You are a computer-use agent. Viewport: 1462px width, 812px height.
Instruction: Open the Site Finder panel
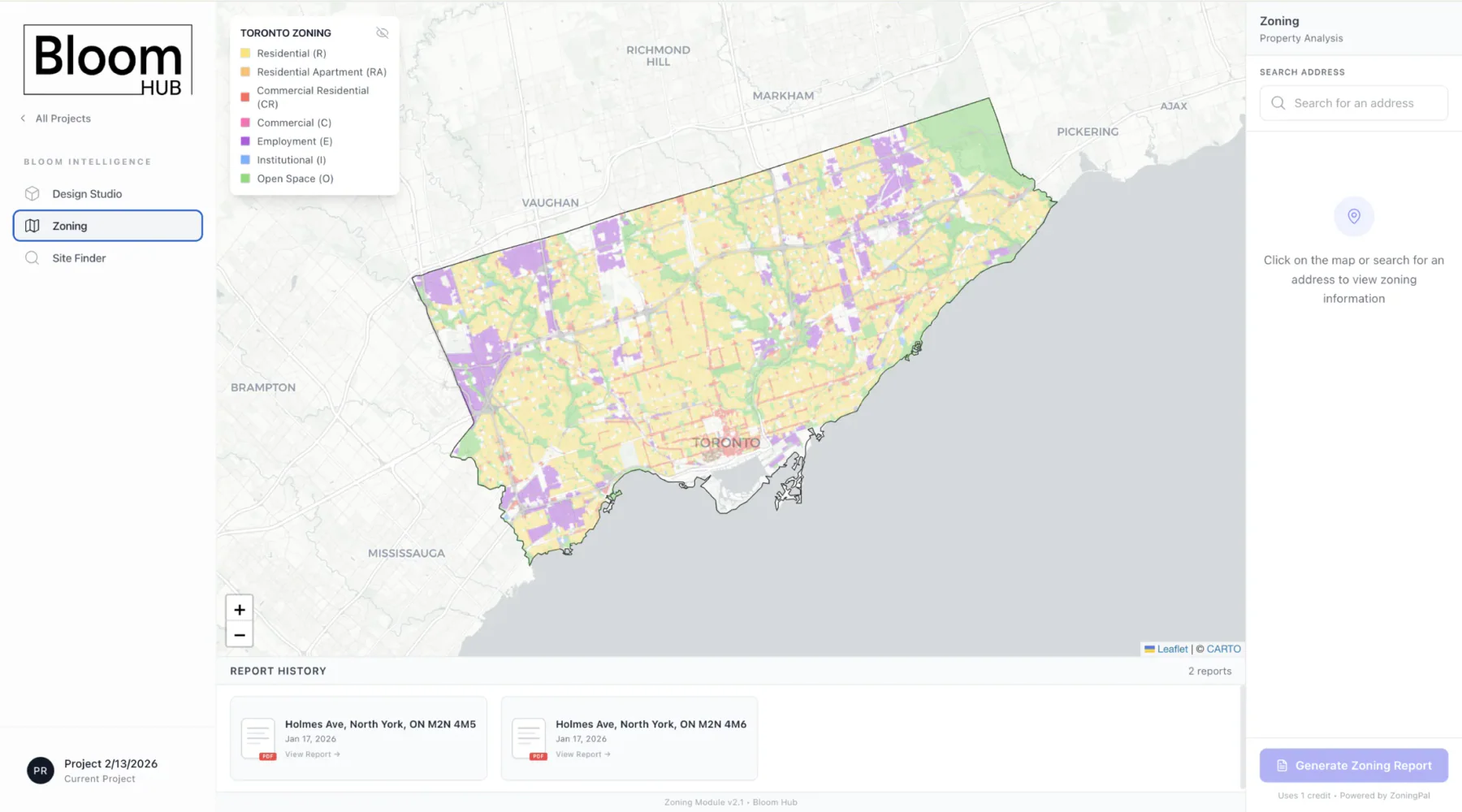tap(76, 257)
